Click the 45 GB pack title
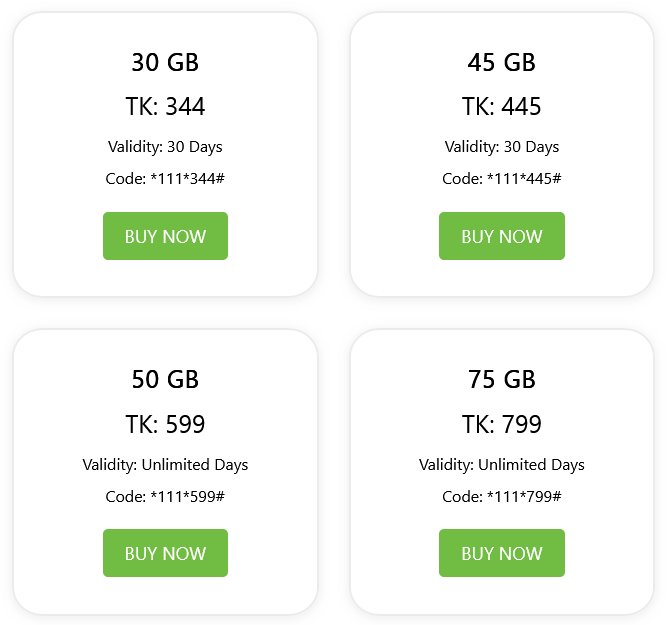Screen dimensions: 667x625 coord(501,63)
